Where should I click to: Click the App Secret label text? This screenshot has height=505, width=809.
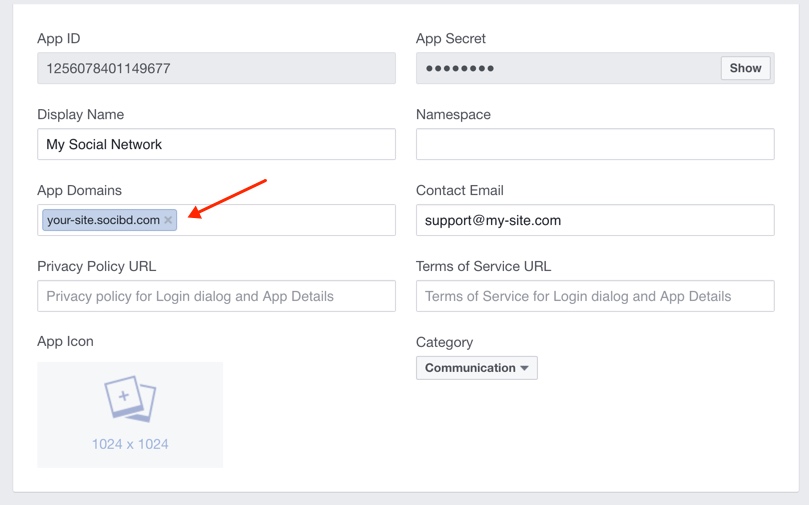point(450,38)
